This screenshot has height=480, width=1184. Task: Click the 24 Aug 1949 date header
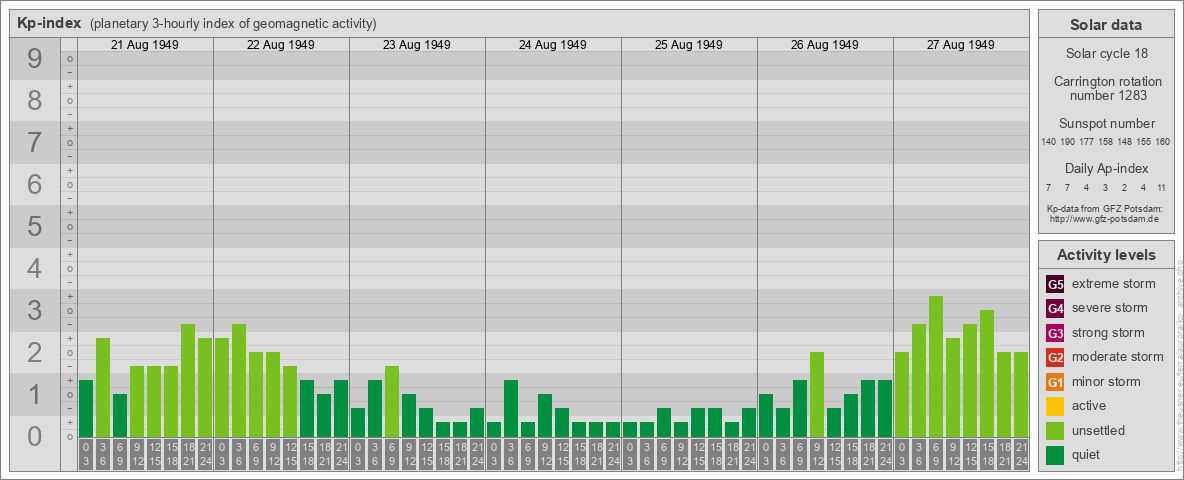[553, 45]
